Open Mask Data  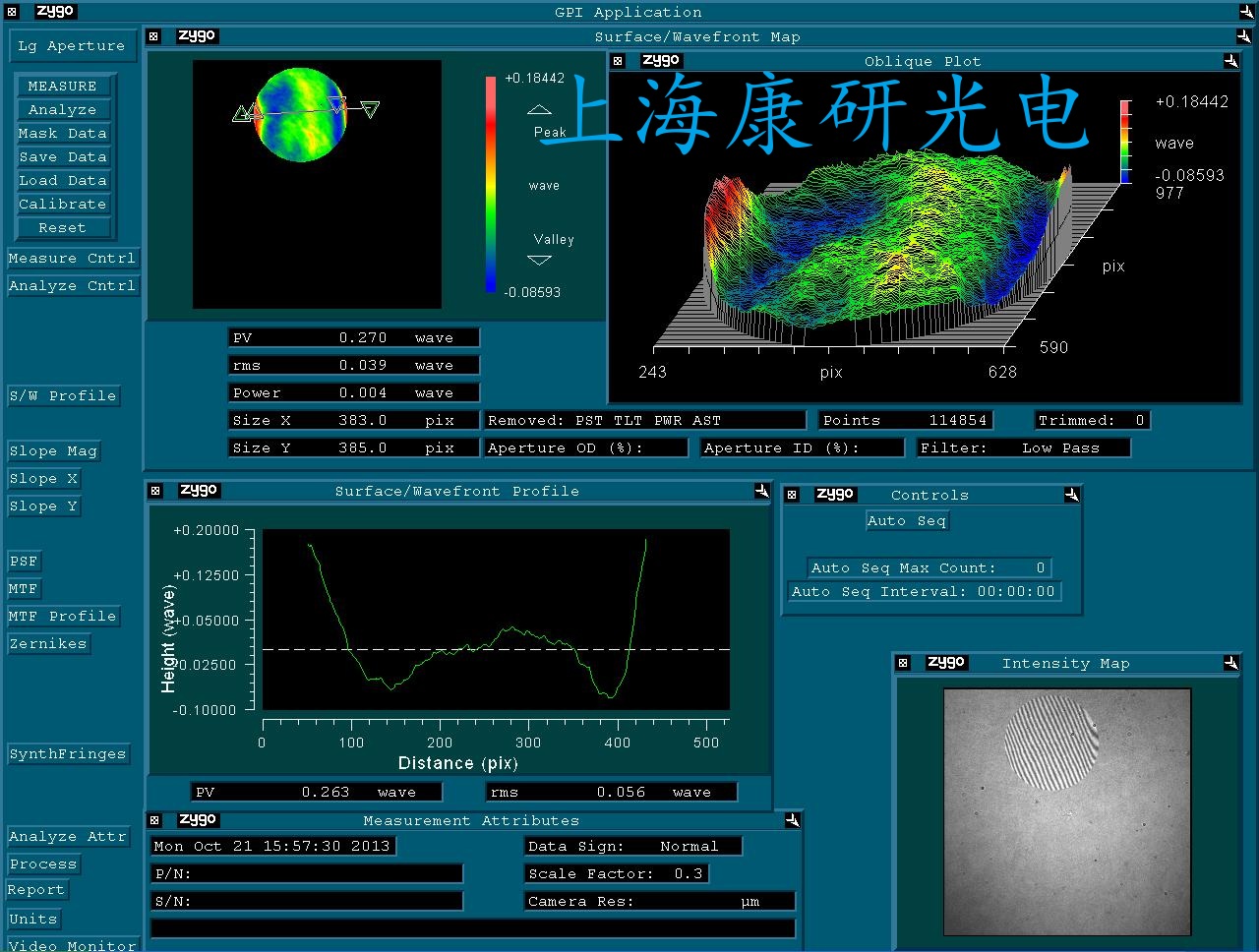[63, 133]
